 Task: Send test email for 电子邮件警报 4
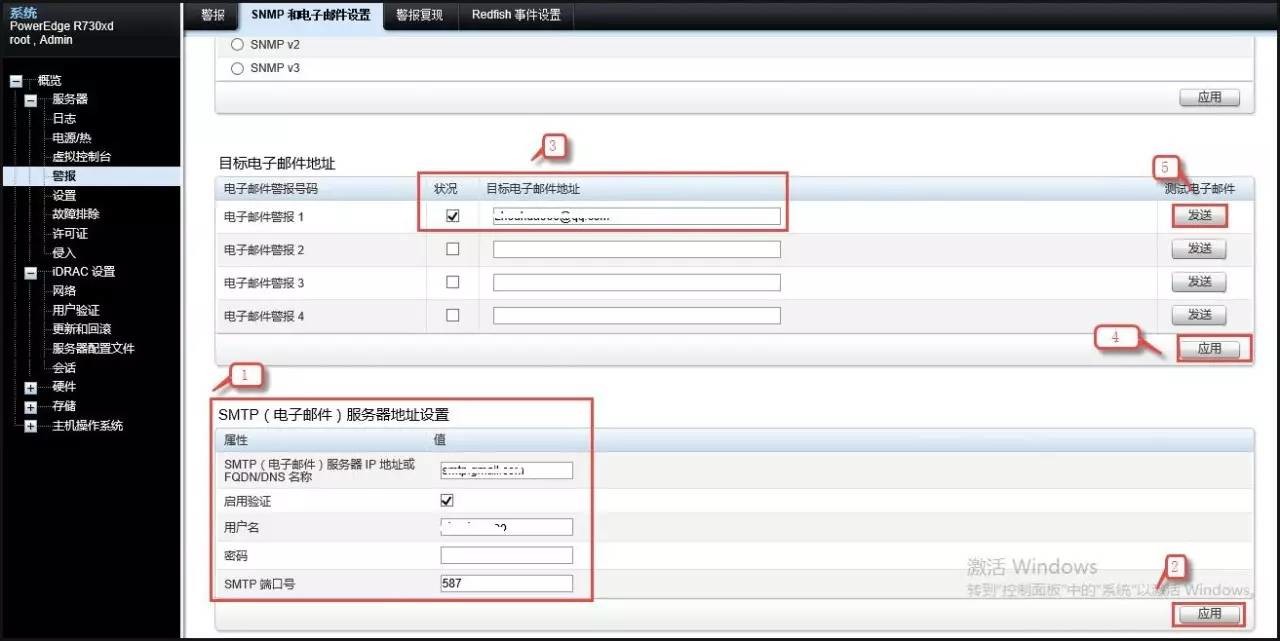(1199, 315)
